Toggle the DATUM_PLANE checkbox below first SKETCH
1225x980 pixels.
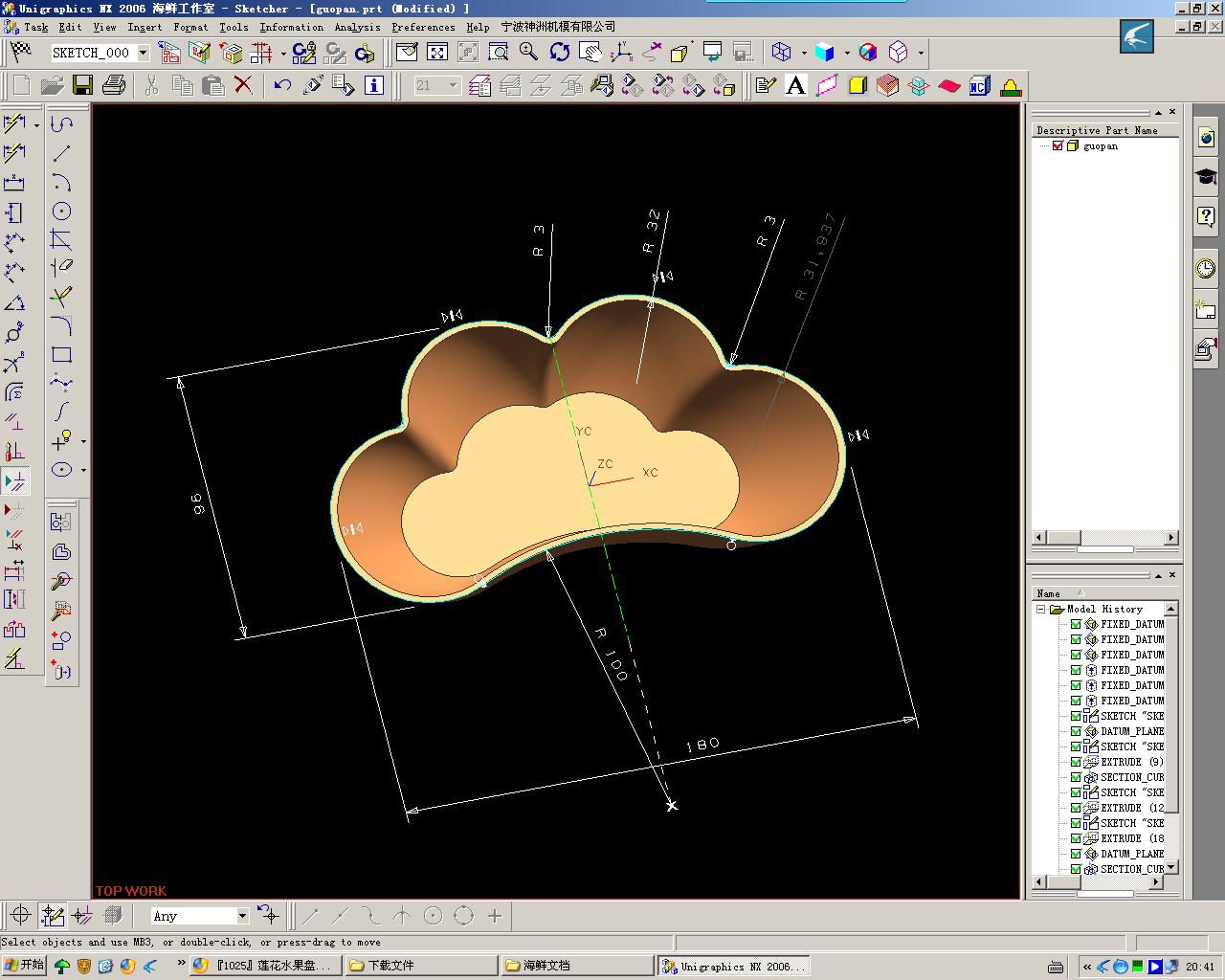click(1076, 731)
